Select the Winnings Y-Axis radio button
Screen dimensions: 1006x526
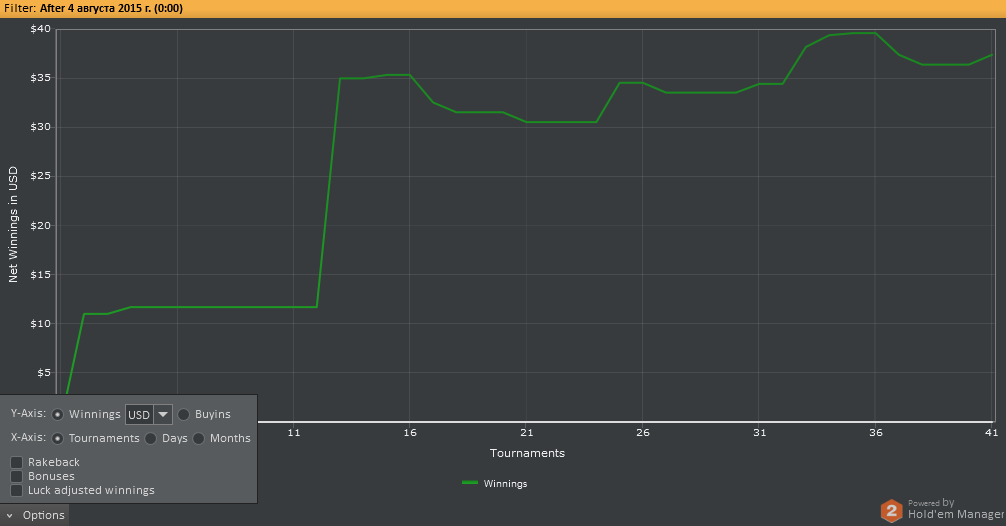click(58, 414)
